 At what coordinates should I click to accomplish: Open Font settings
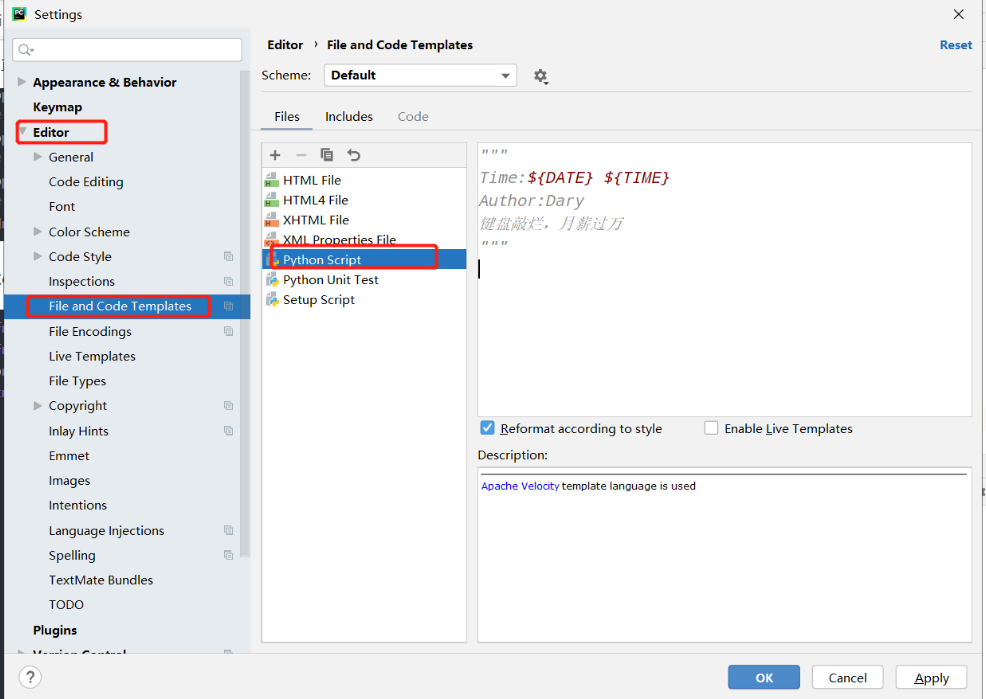[62, 206]
